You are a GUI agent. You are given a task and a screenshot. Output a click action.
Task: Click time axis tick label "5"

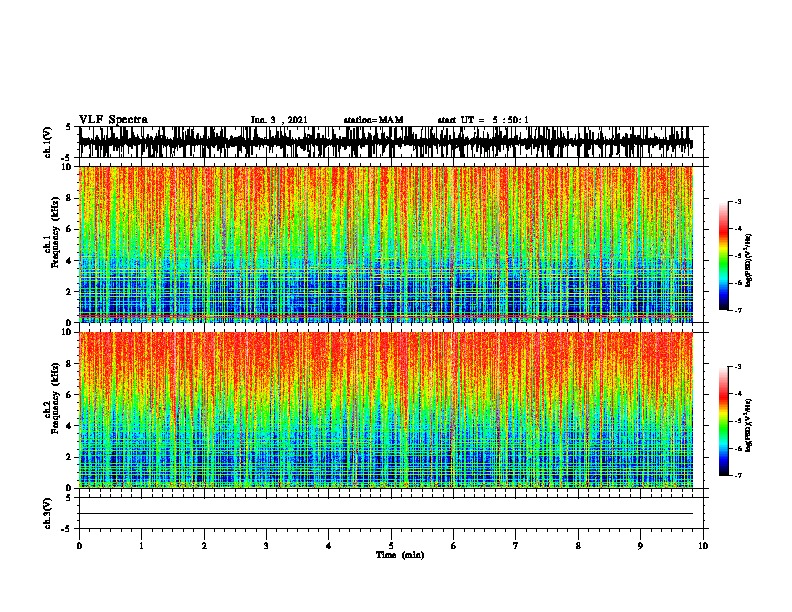point(391,546)
